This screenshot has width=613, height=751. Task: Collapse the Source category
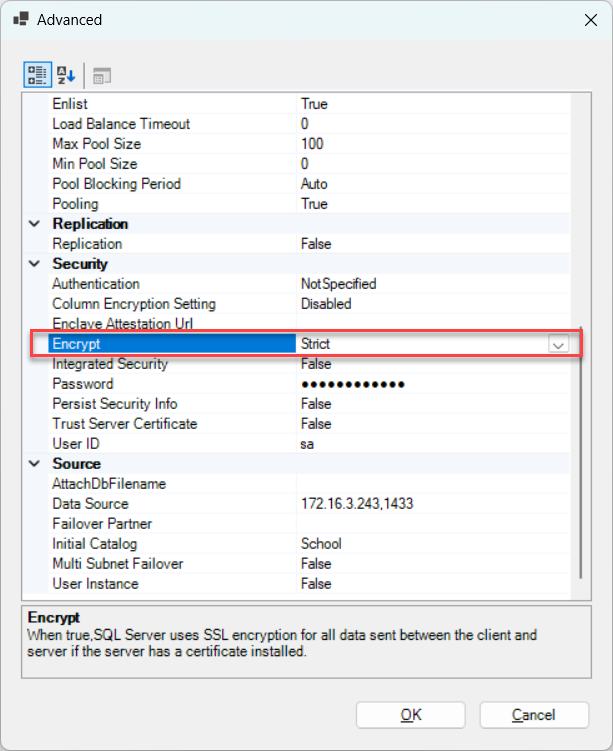pos(36,464)
